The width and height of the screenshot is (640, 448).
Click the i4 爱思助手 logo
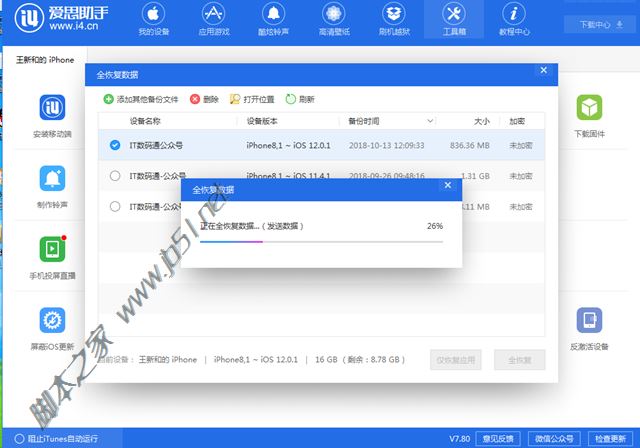point(61,18)
